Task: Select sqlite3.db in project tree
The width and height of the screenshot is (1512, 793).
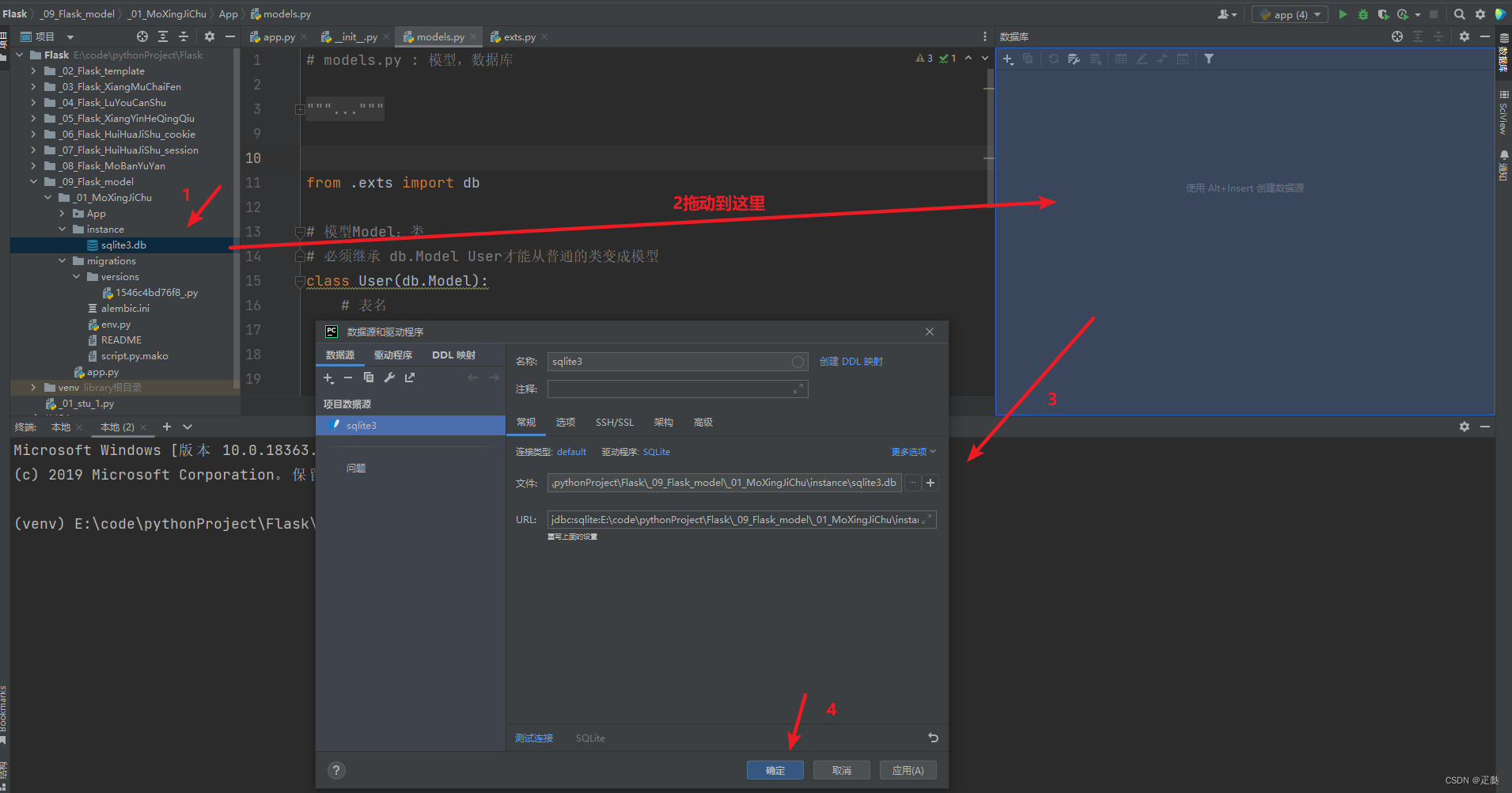Action: pos(123,245)
